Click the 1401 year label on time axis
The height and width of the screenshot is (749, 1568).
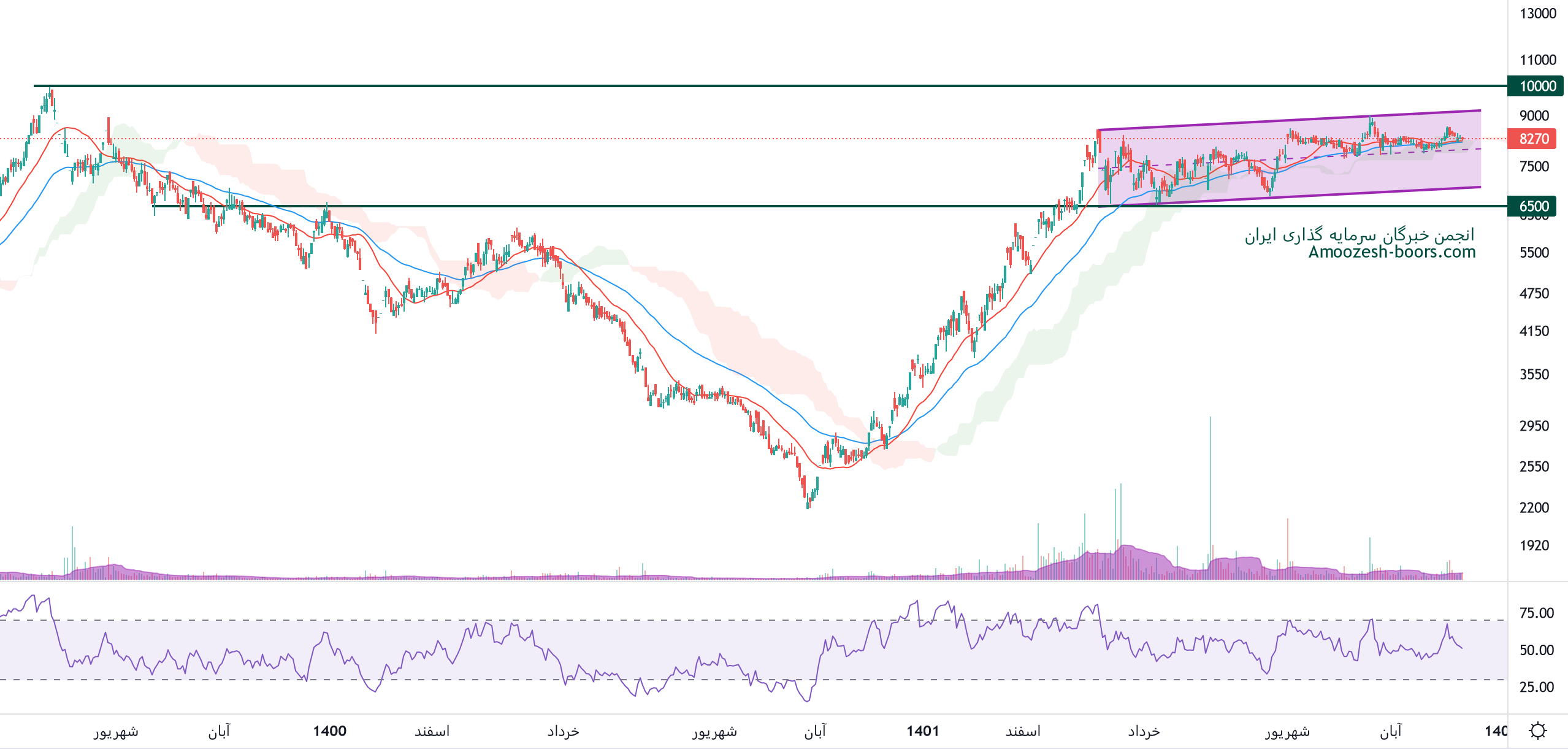922,731
